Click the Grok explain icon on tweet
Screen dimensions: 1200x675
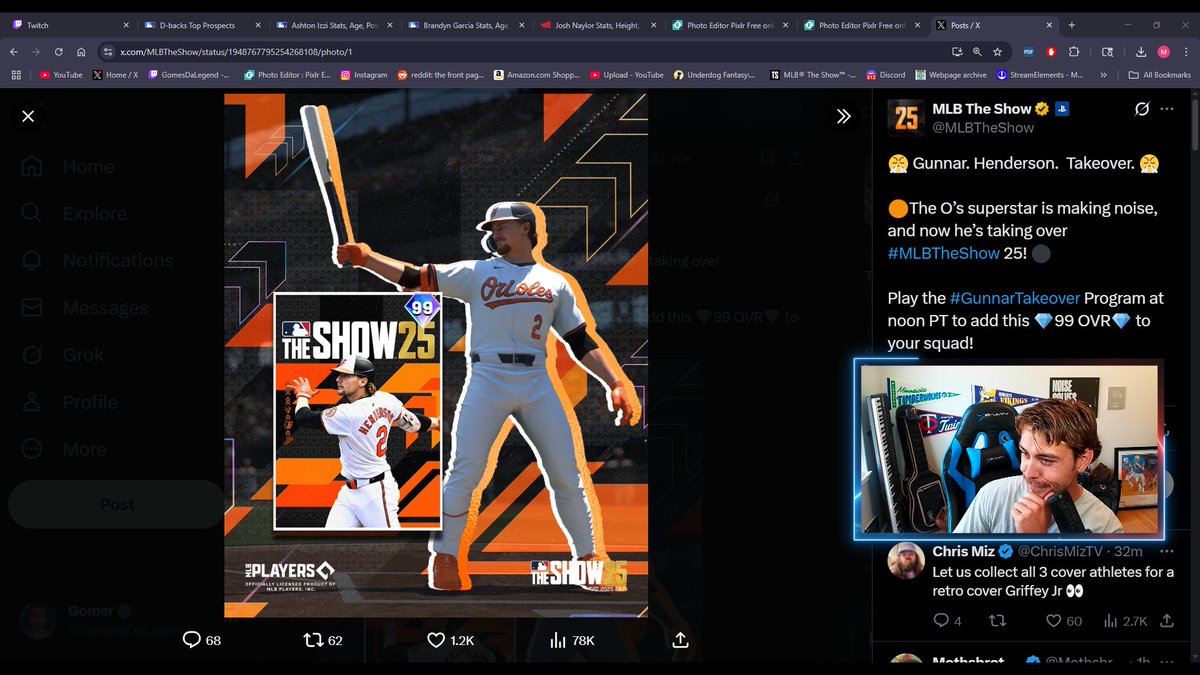[x=1141, y=108]
